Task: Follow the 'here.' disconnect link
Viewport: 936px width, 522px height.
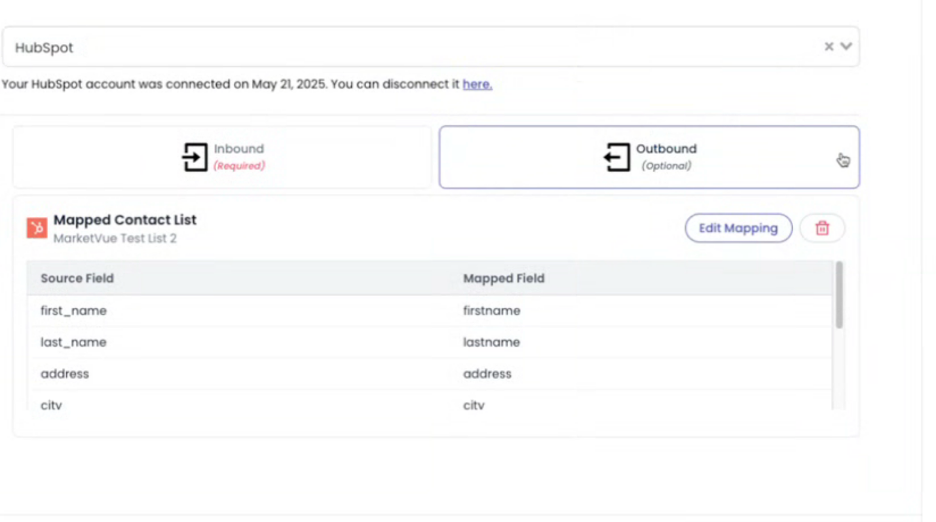Action: click(477, 84)
